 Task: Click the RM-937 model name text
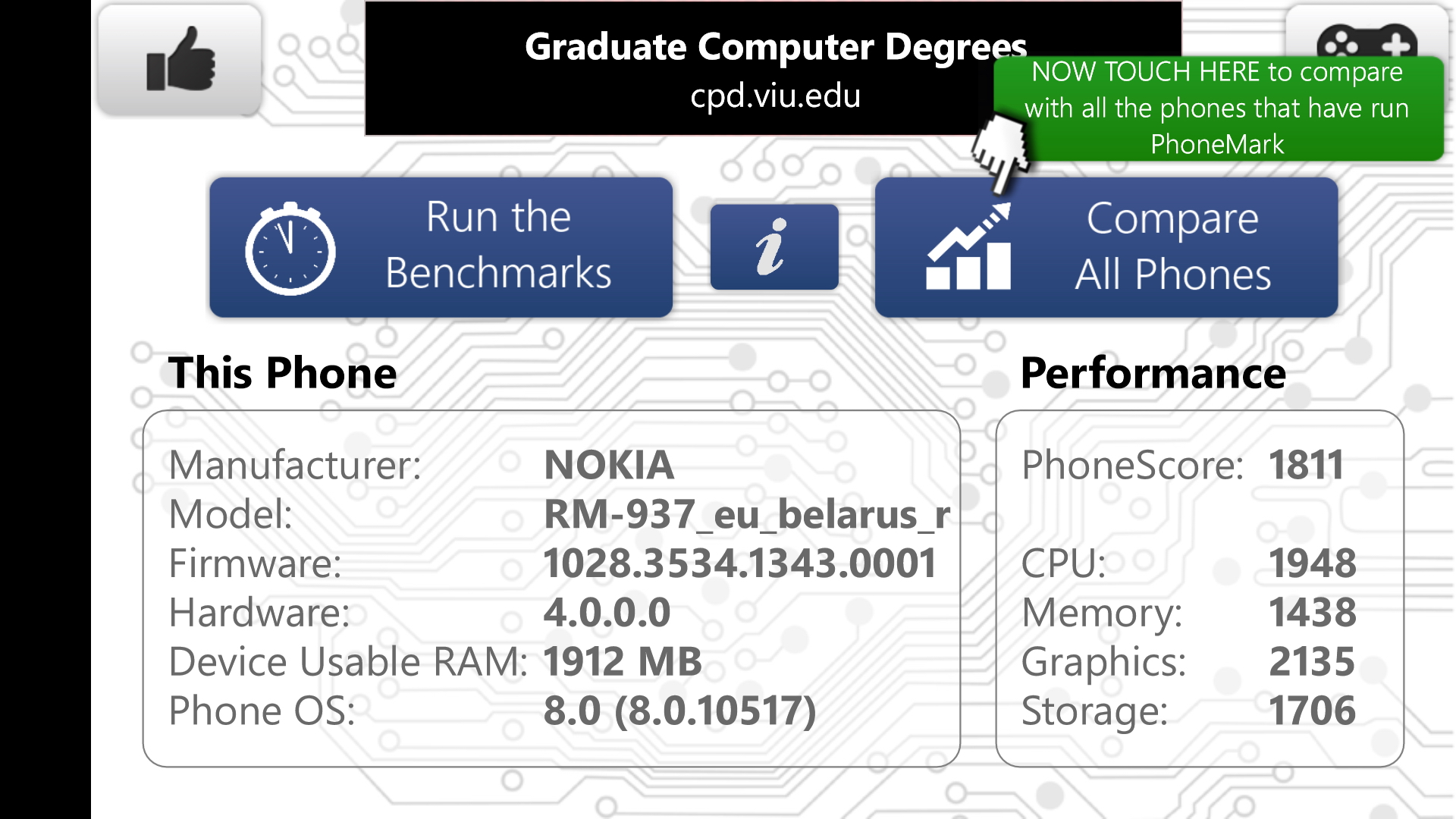pyautogui.click(x=747, y=514)
